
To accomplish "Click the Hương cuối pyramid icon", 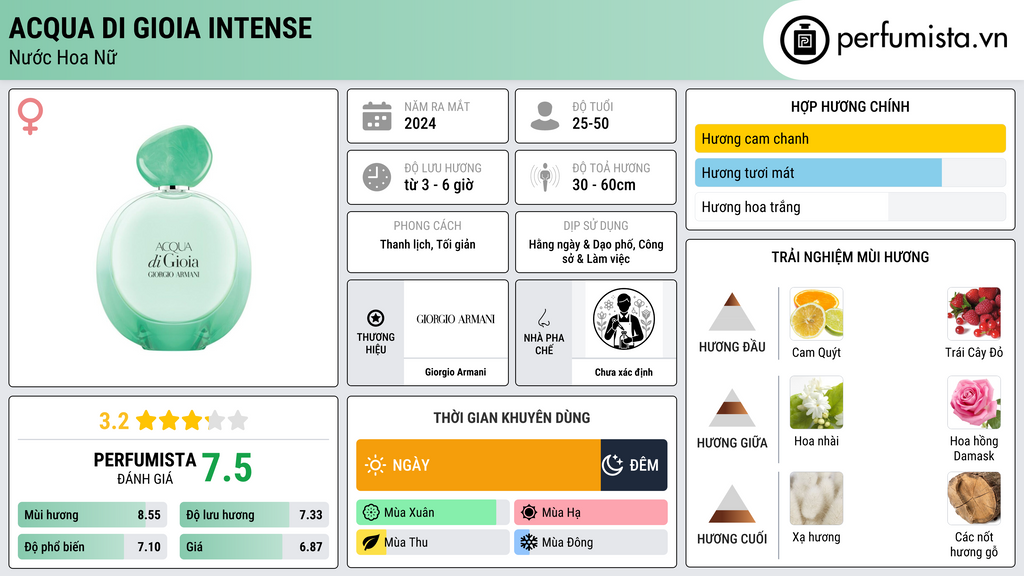I will [732, 504].
